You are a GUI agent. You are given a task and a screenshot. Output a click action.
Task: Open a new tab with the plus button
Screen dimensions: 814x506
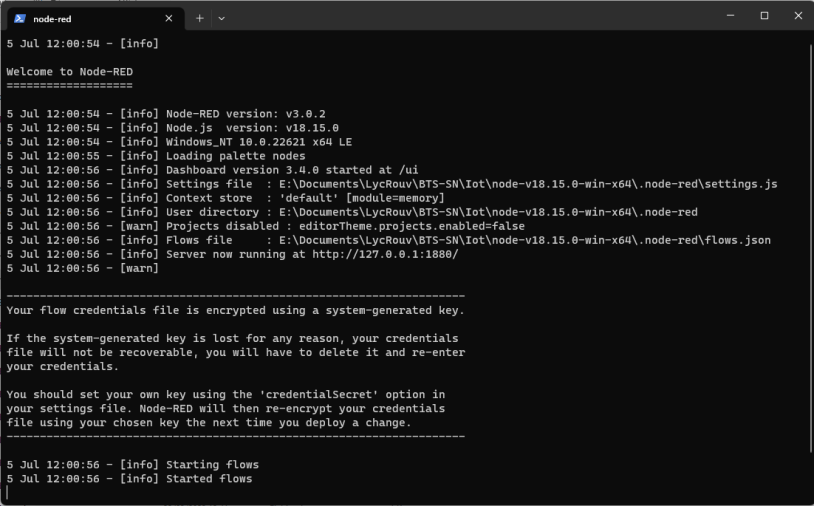tap(200, 18)
